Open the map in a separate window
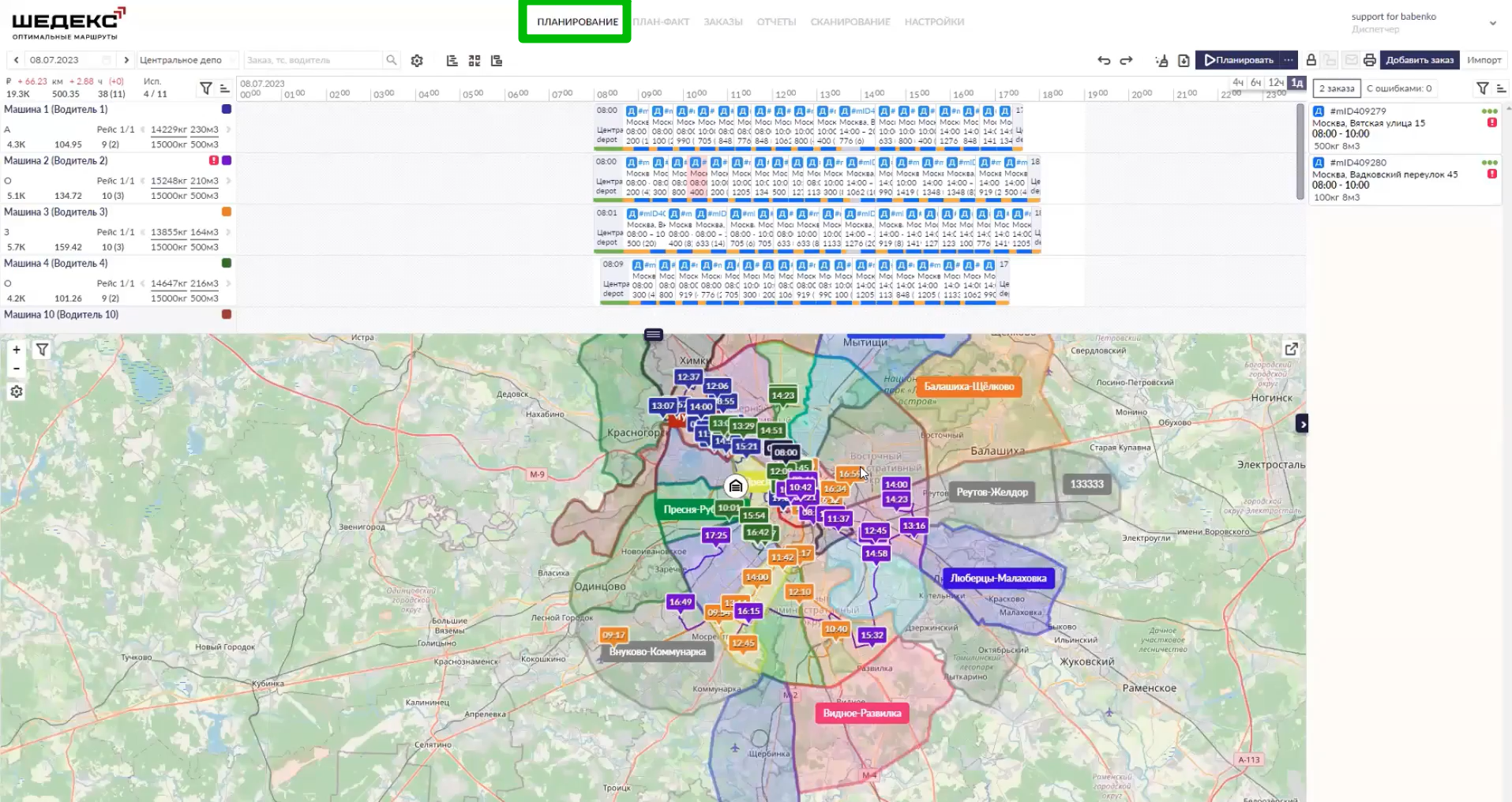Screen dimensions: 1512x802 coord(1291,349)
